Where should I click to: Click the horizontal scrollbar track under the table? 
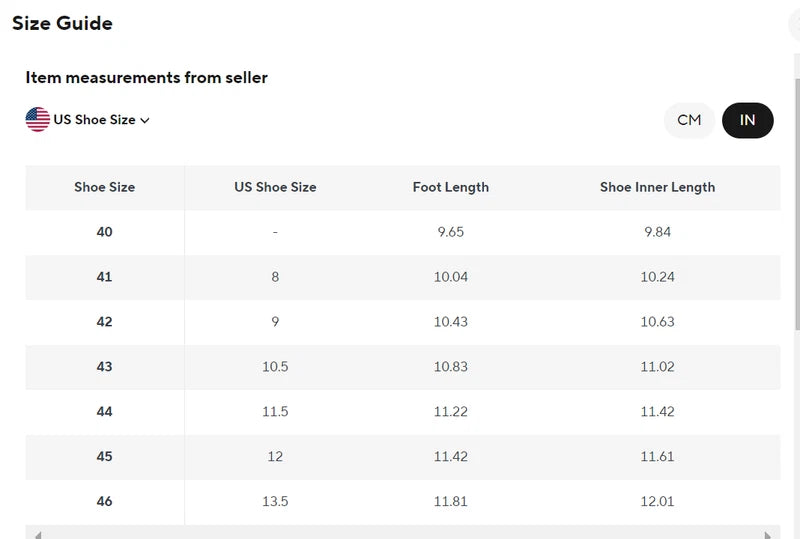tap(400, 534)
